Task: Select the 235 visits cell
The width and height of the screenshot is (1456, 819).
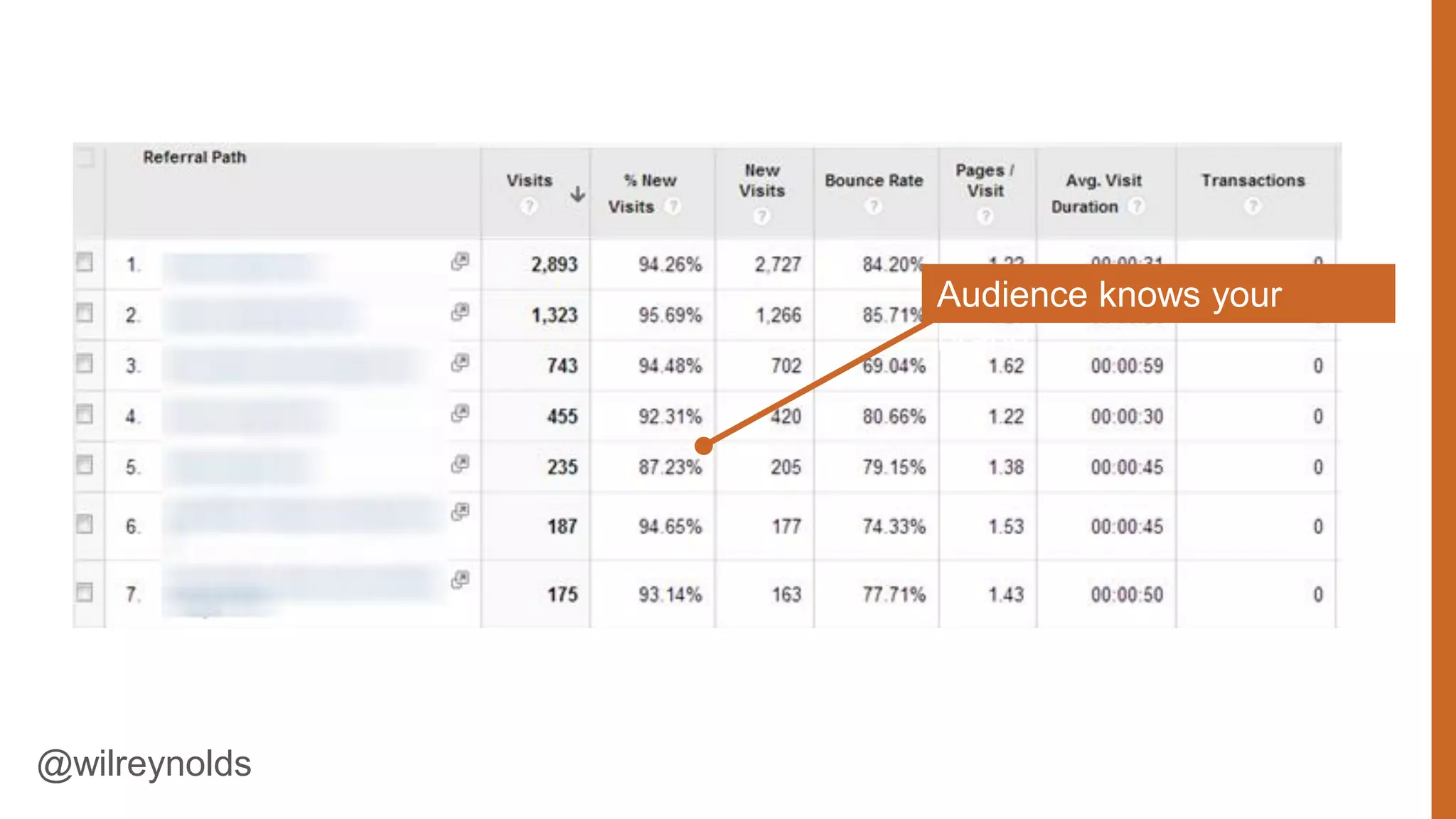Action: (562, 467)
